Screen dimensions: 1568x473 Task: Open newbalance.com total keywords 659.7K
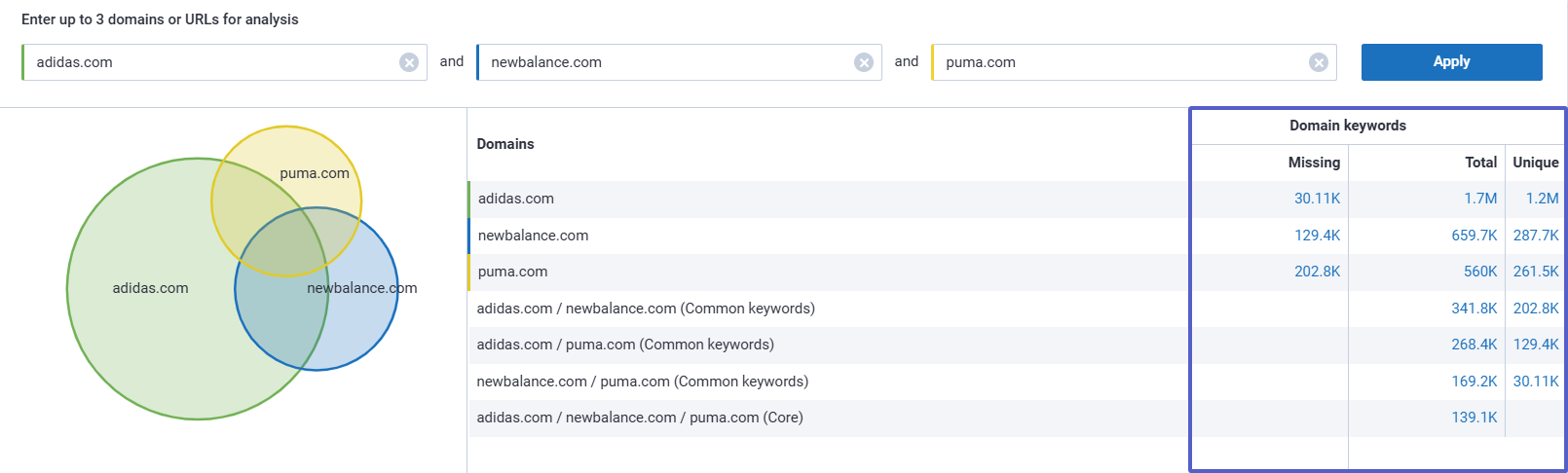point(1475,236)
